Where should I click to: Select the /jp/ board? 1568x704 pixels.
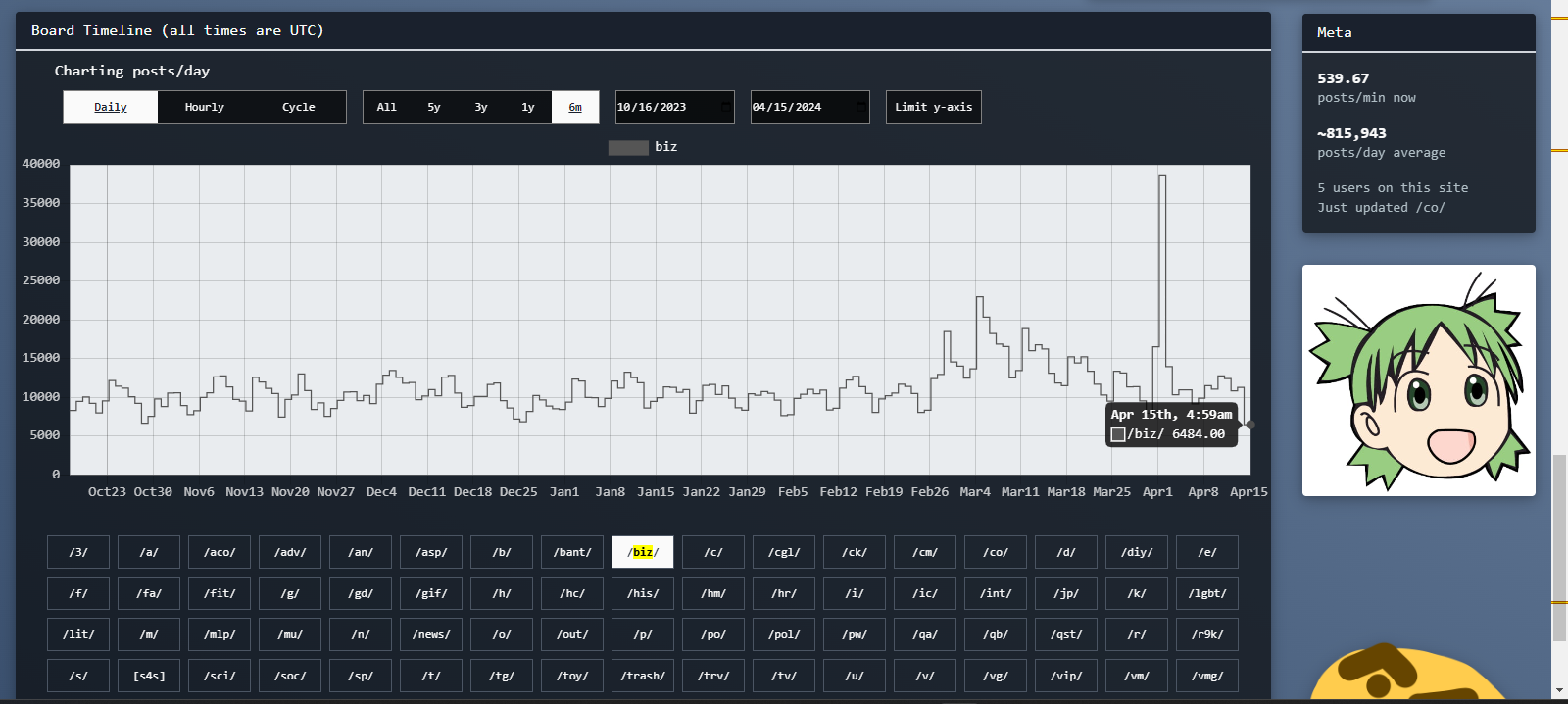coord(1066,593)
